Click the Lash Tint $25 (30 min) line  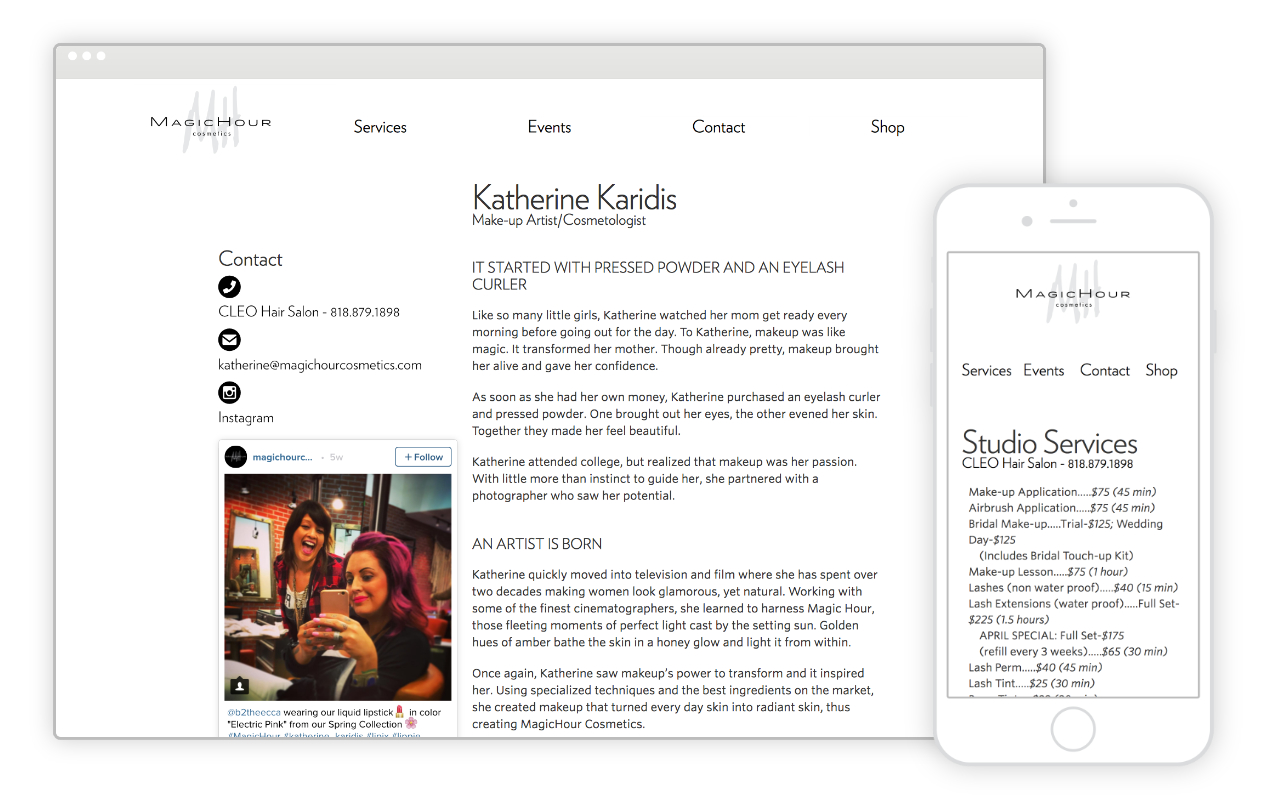click(1032, 683)
